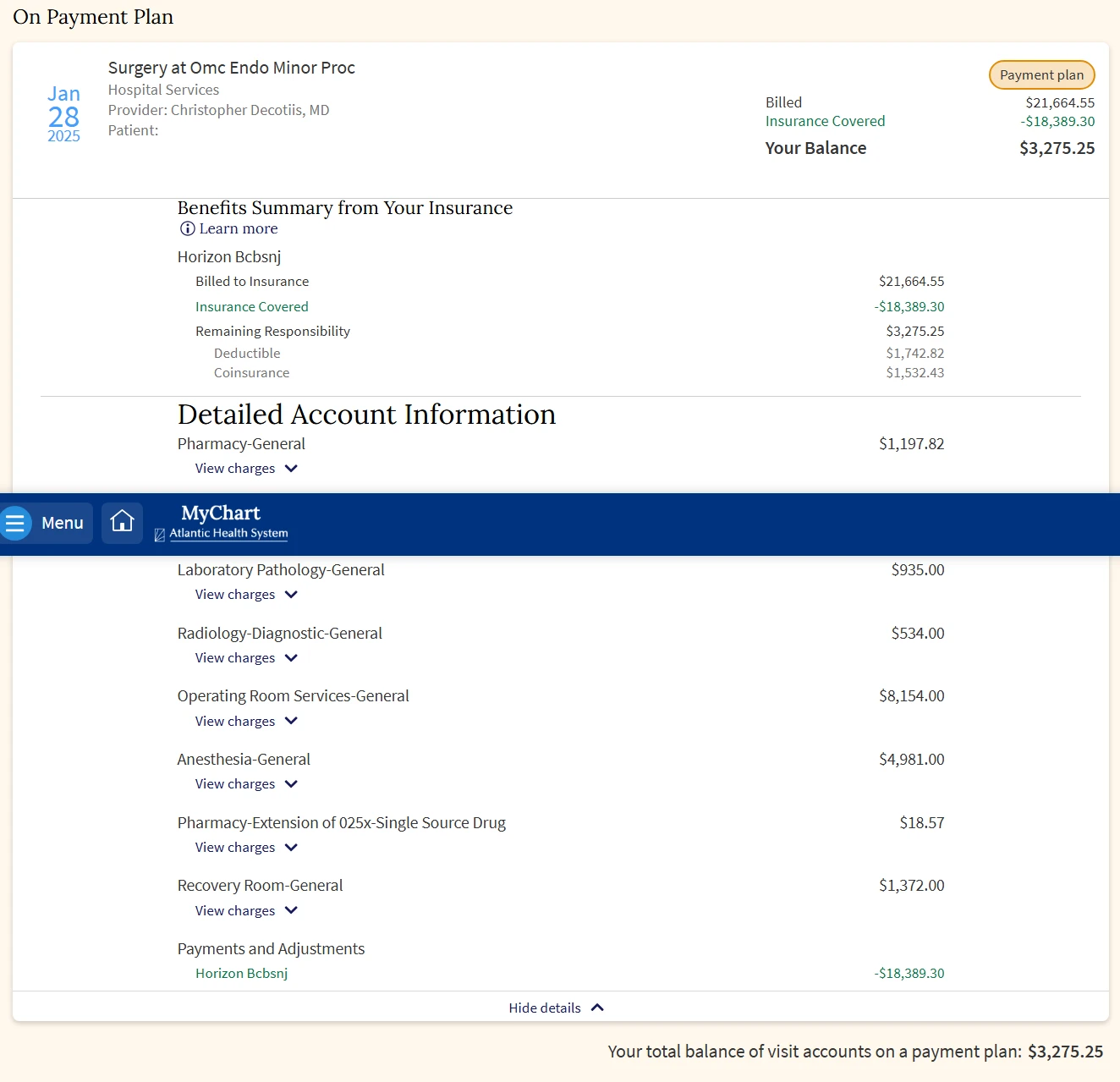Click Horizon Bcbsnj under Payments and Adjustments
This screenshot has width=1120, height=1082.
(242, 974)
